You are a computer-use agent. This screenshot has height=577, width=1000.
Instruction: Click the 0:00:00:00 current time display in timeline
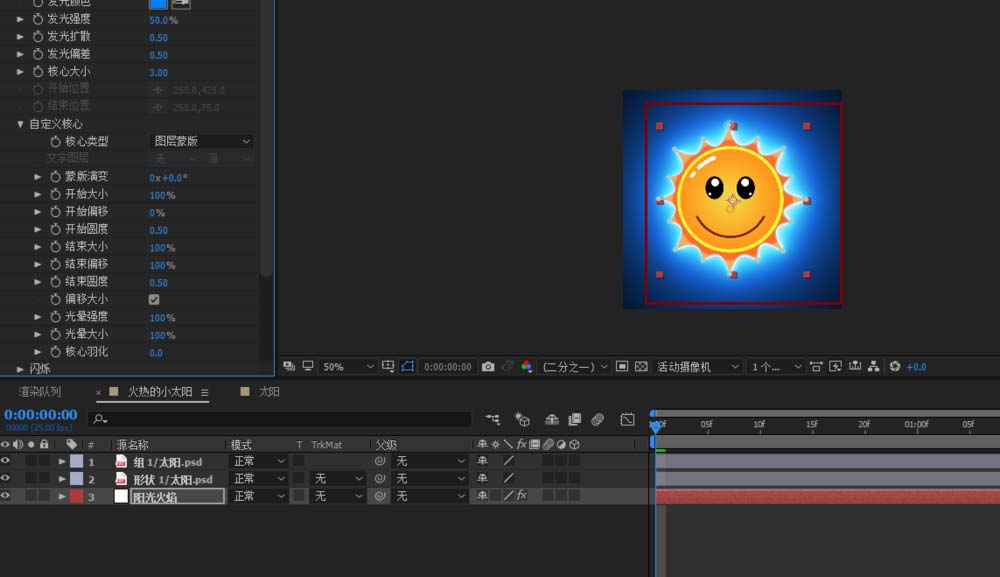pyautogui.click(x=41, y=415)
